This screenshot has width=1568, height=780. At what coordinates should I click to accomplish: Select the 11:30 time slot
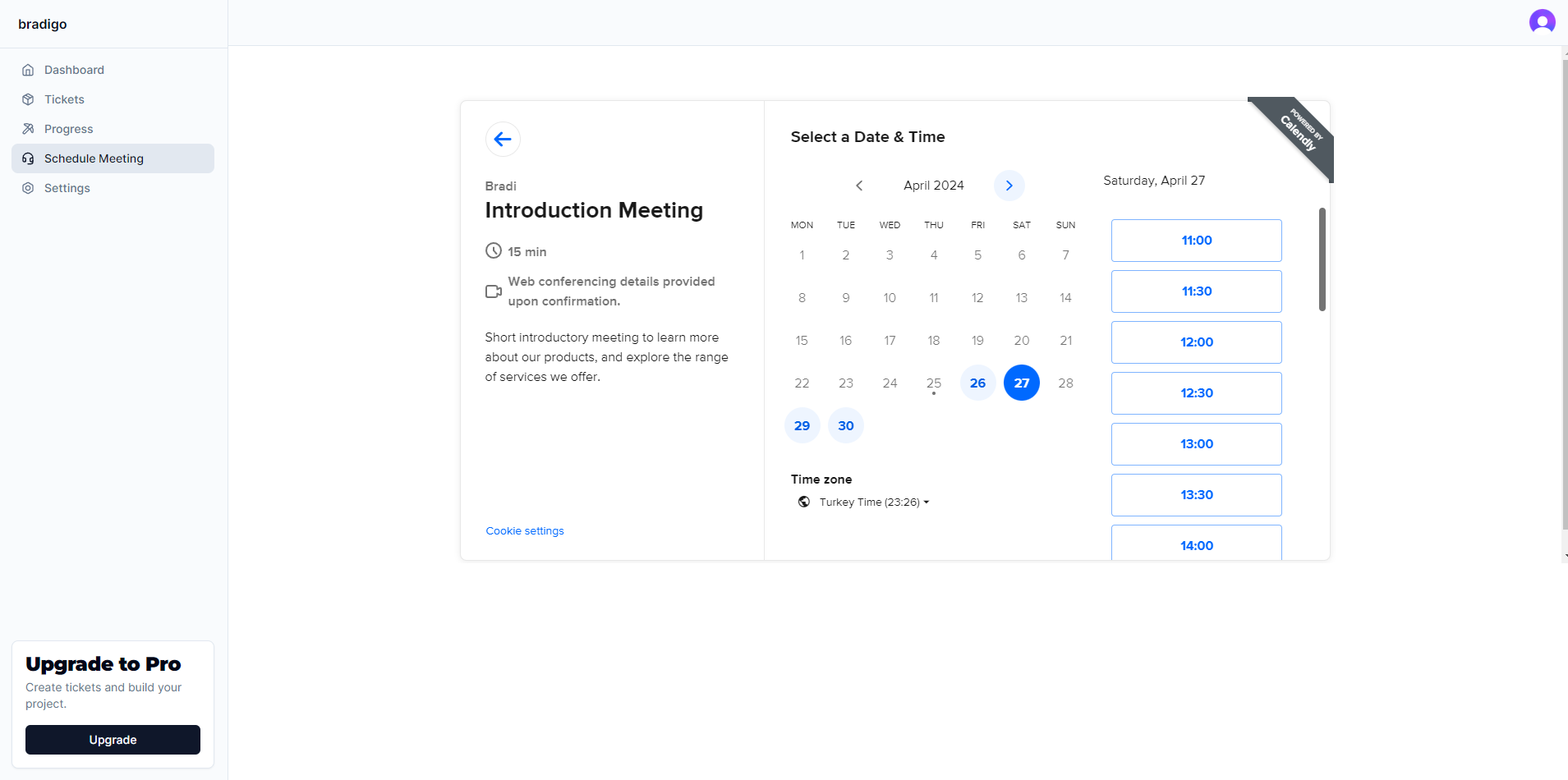pos(1197,291)
